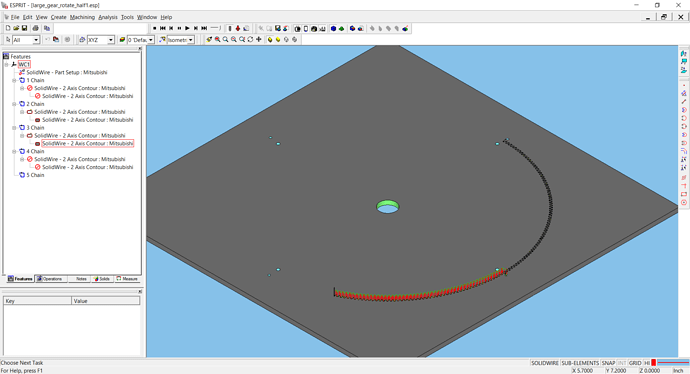690x374 pixels.
Task: Open the Machining menu
Action: click(x=82, y=17)
